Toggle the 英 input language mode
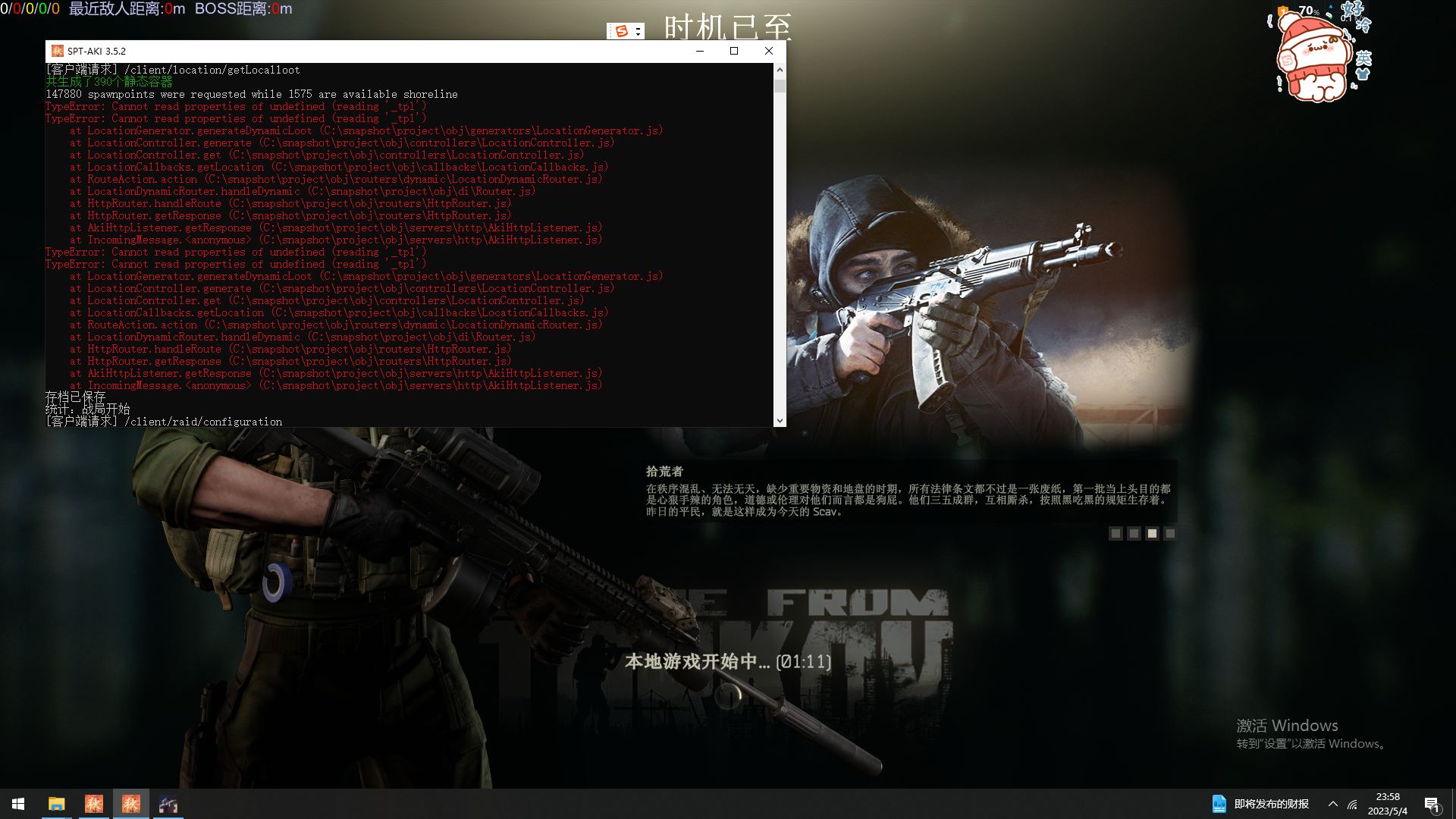Image resolution: width=1456 pixels, height=819 pixels. 1363,58
